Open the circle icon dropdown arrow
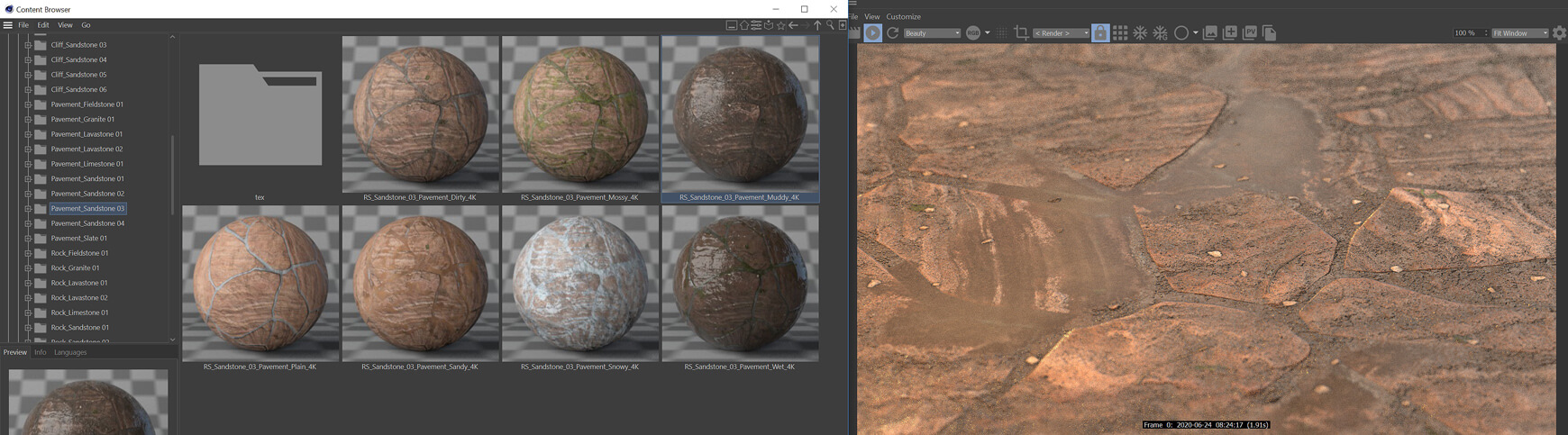The height and width of the screenshot is (435, 1568). (1196, 33)
